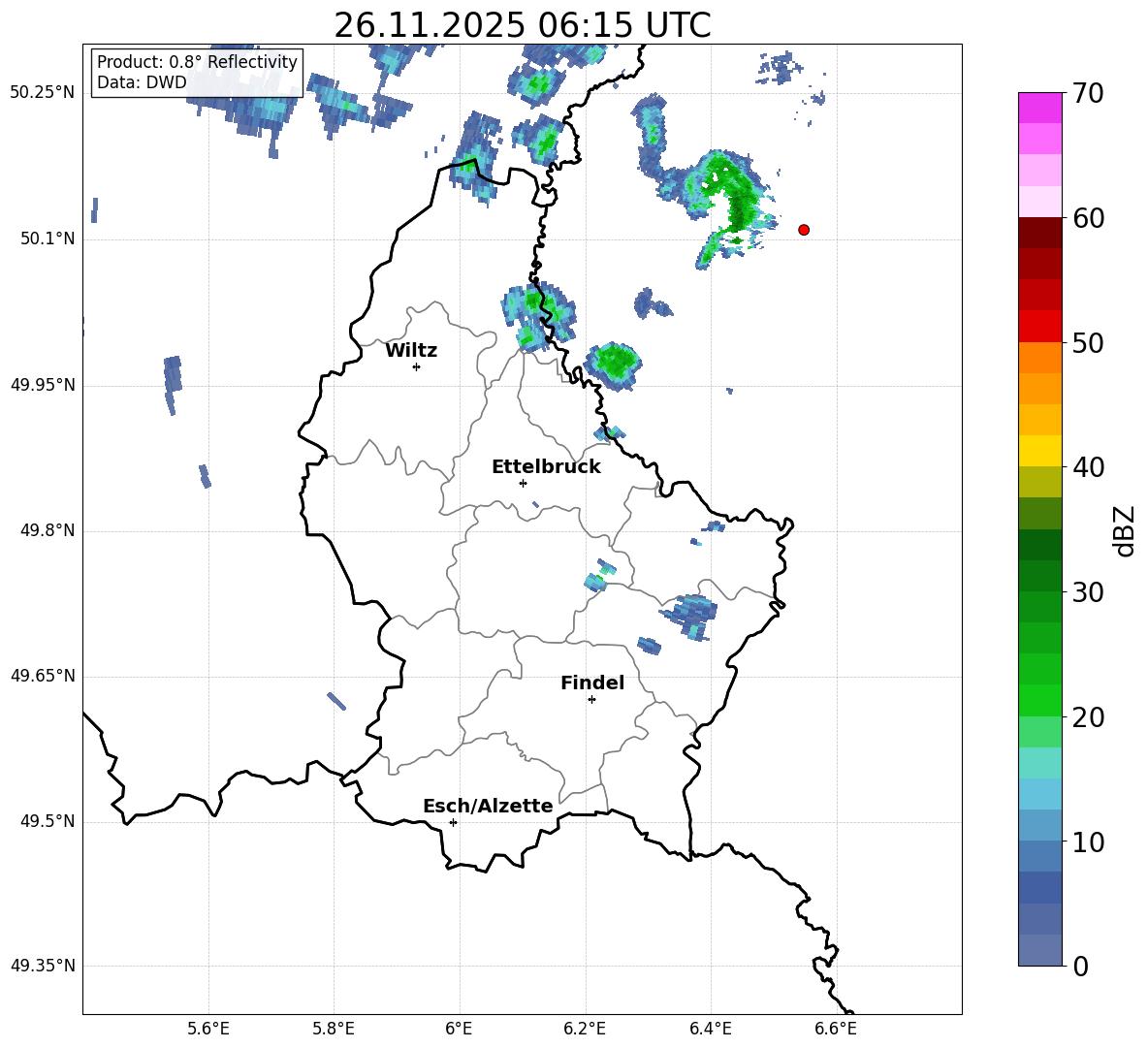Click the cross marker under Esch/Alzette
This screenshot has width=1148, height=1048.
tap(453, 822)
